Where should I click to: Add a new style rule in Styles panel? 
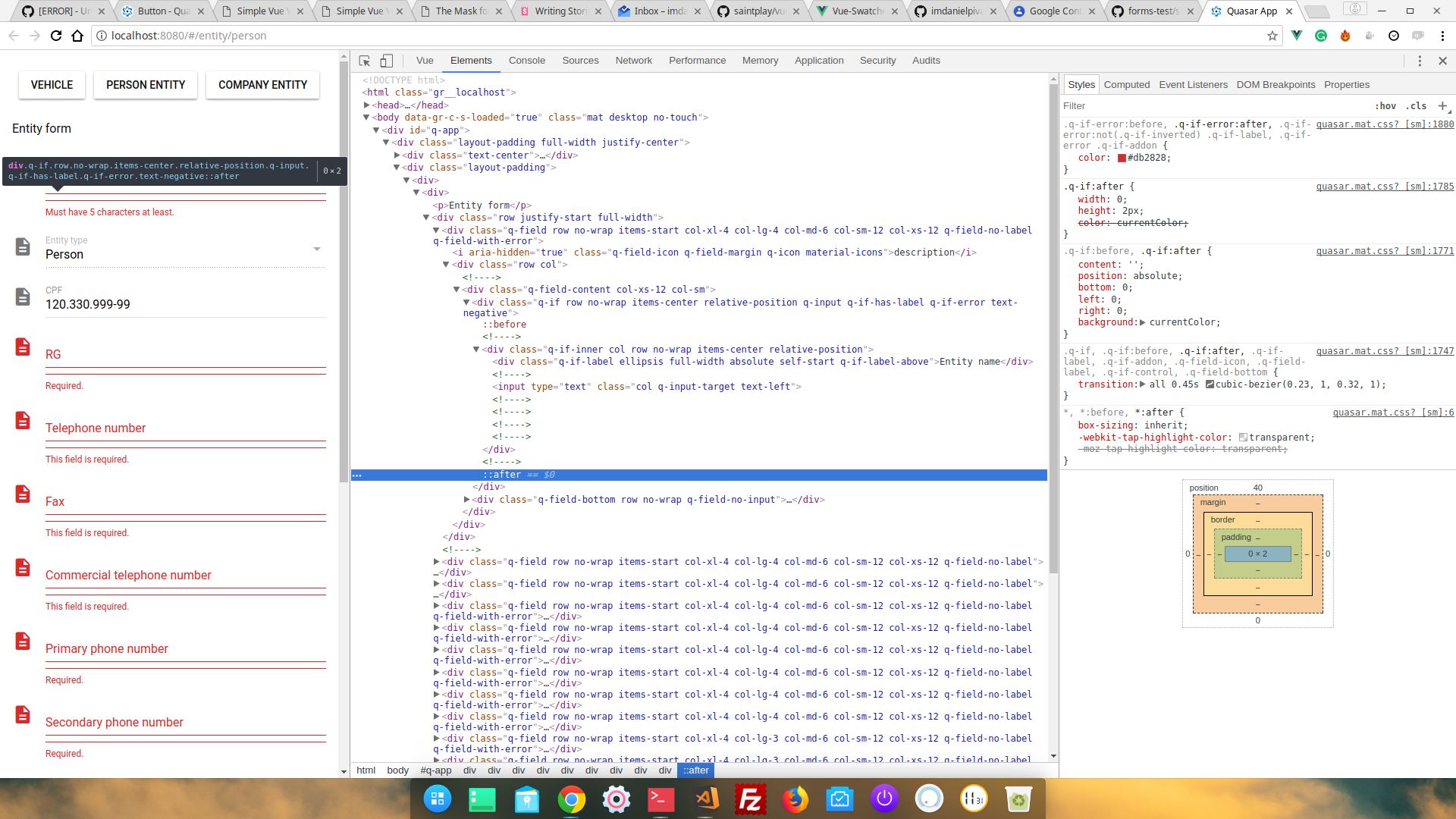point(1444,105)
